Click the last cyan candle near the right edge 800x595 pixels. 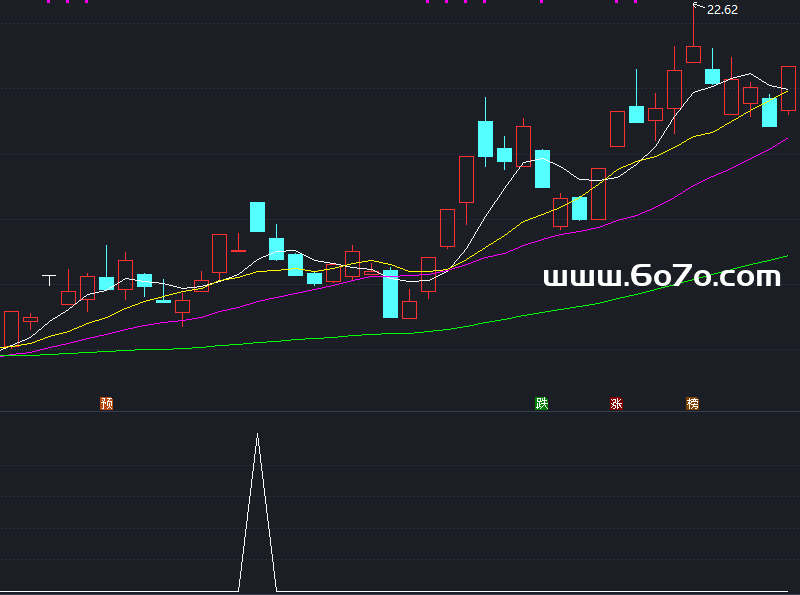(769, 112)
